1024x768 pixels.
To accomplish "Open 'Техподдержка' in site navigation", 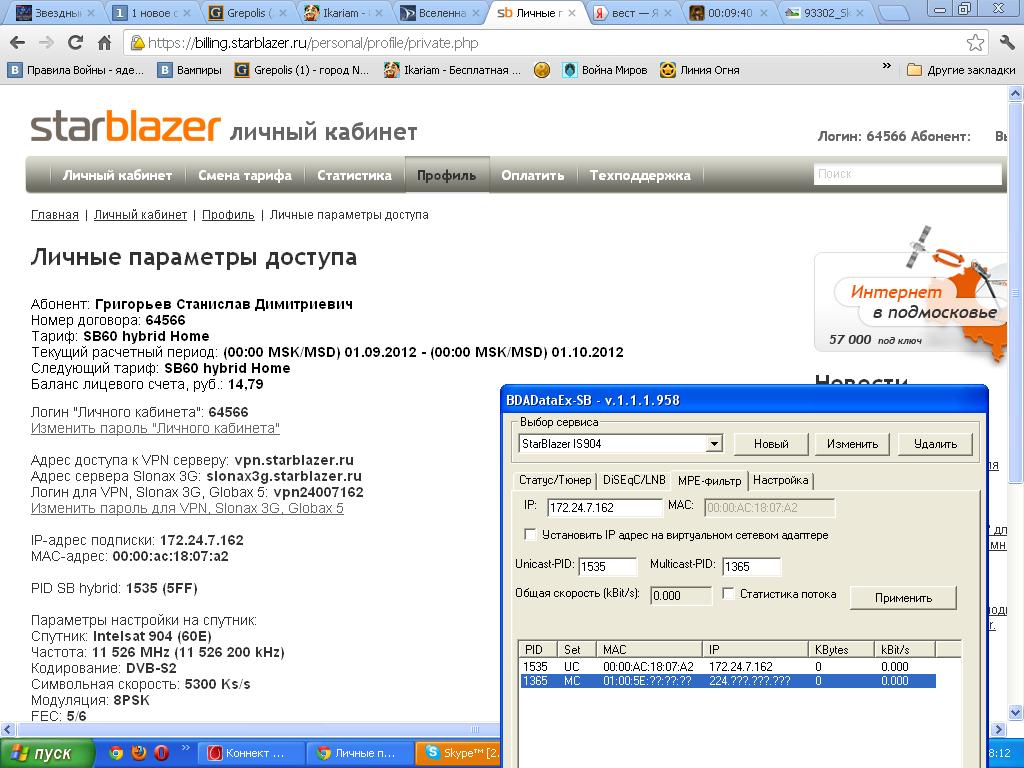I will click(640, 175).
